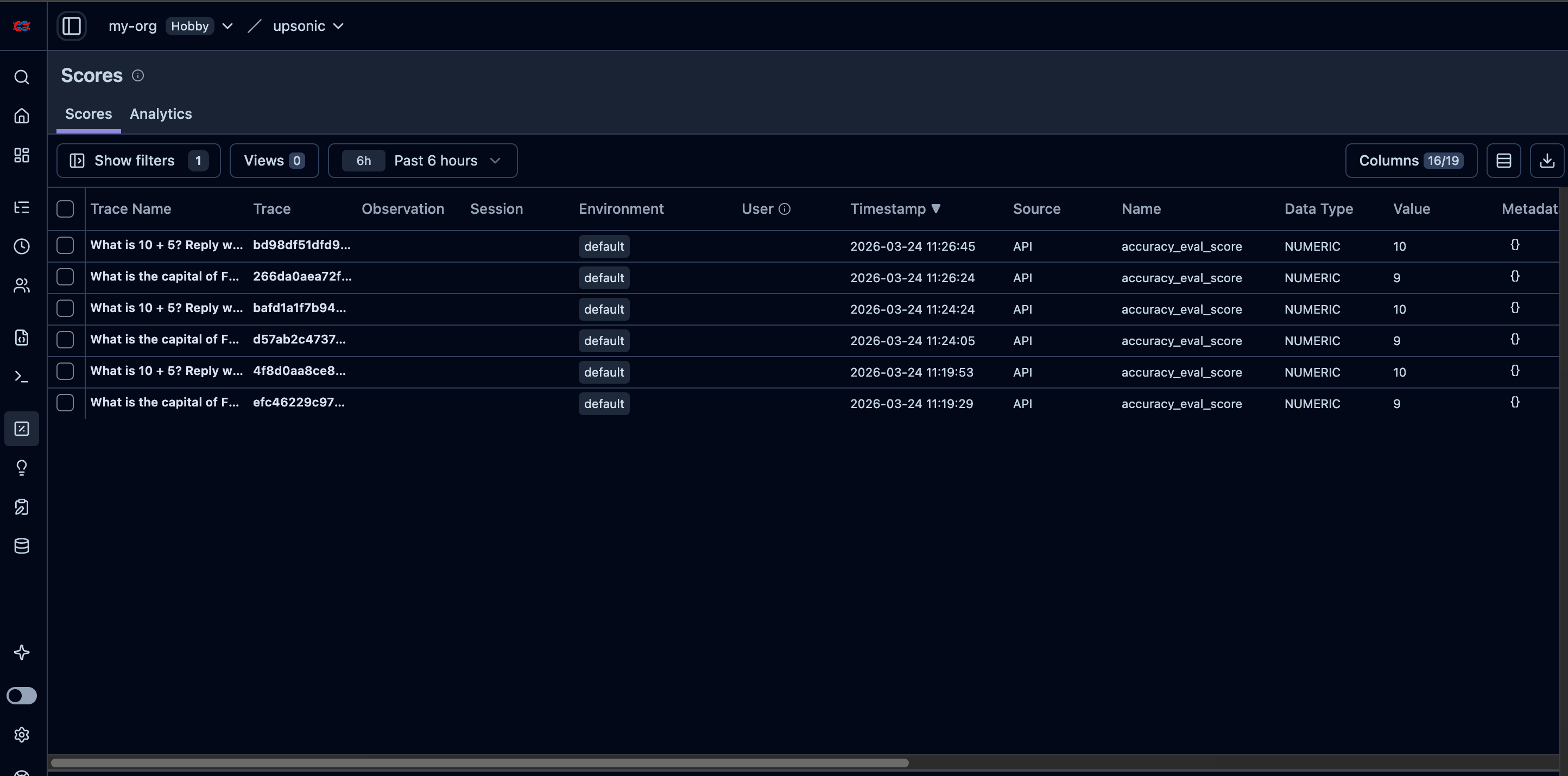Click the Data Type column header
The width and height of the screenshot is (1568, 776).
click(1318, 209)
